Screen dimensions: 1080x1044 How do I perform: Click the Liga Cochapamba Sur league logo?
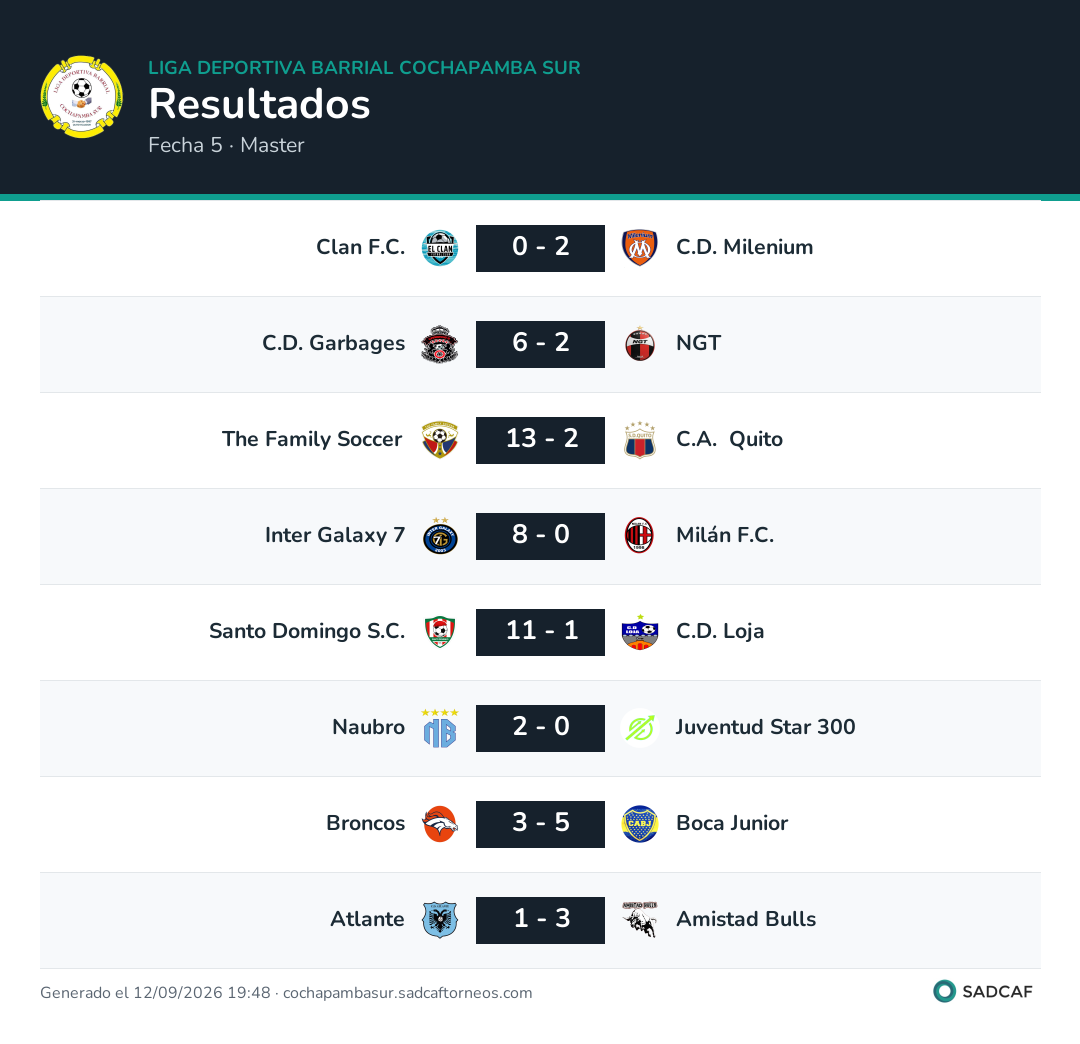pyautogui.click(x=81, y=96)
